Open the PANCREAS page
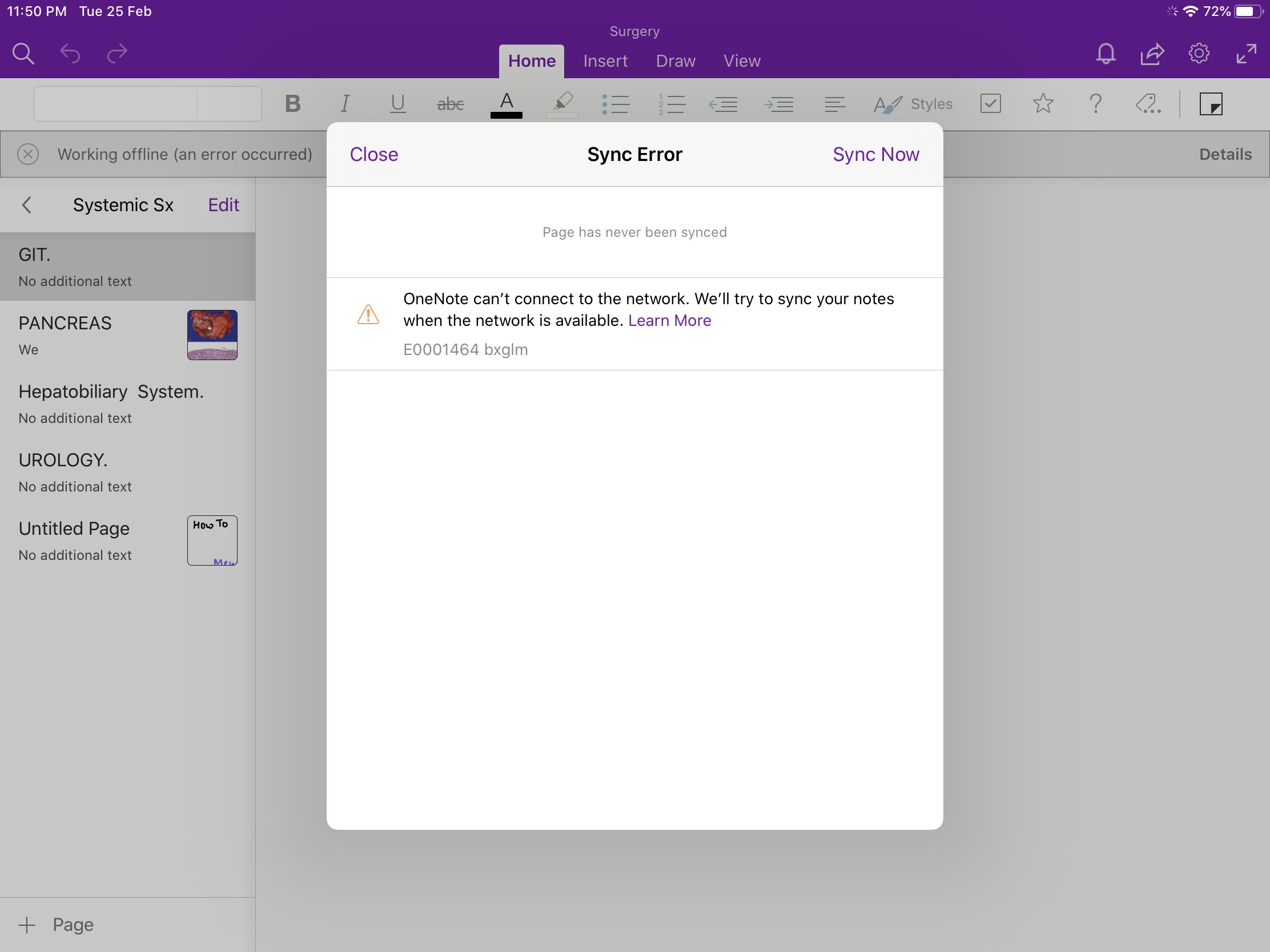The height and width of the screenshot is (952, 1270). coord(127,335)
